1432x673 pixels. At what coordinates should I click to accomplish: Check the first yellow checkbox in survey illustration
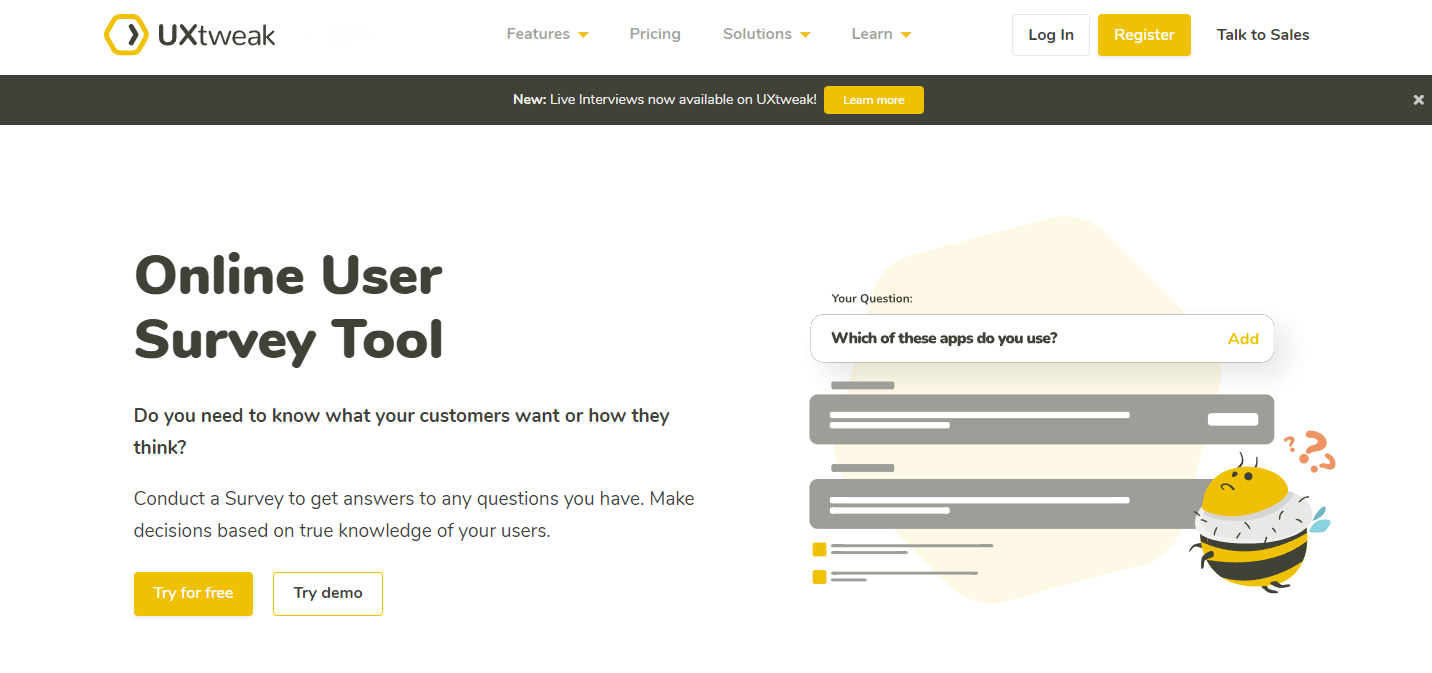[x=819, y=549]
